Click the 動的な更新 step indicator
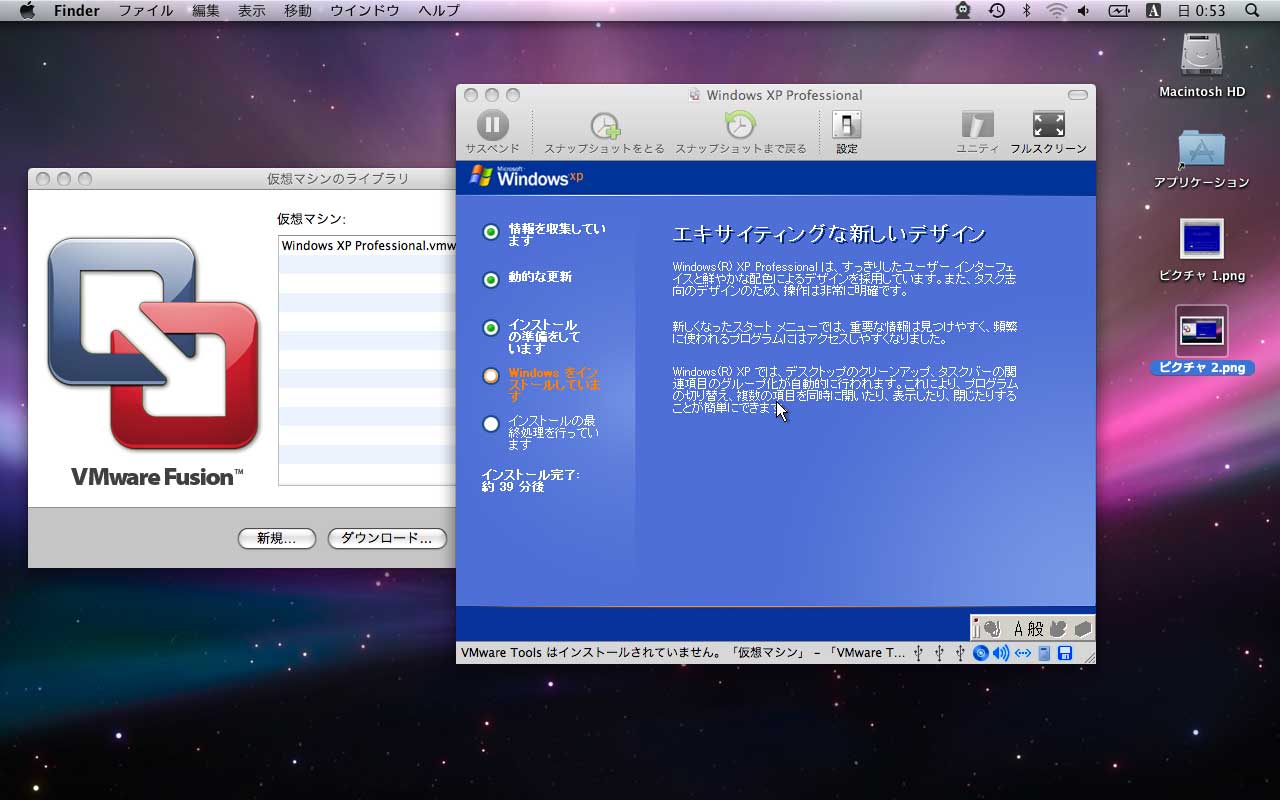 pyautogui.click(x=490, y=280)
